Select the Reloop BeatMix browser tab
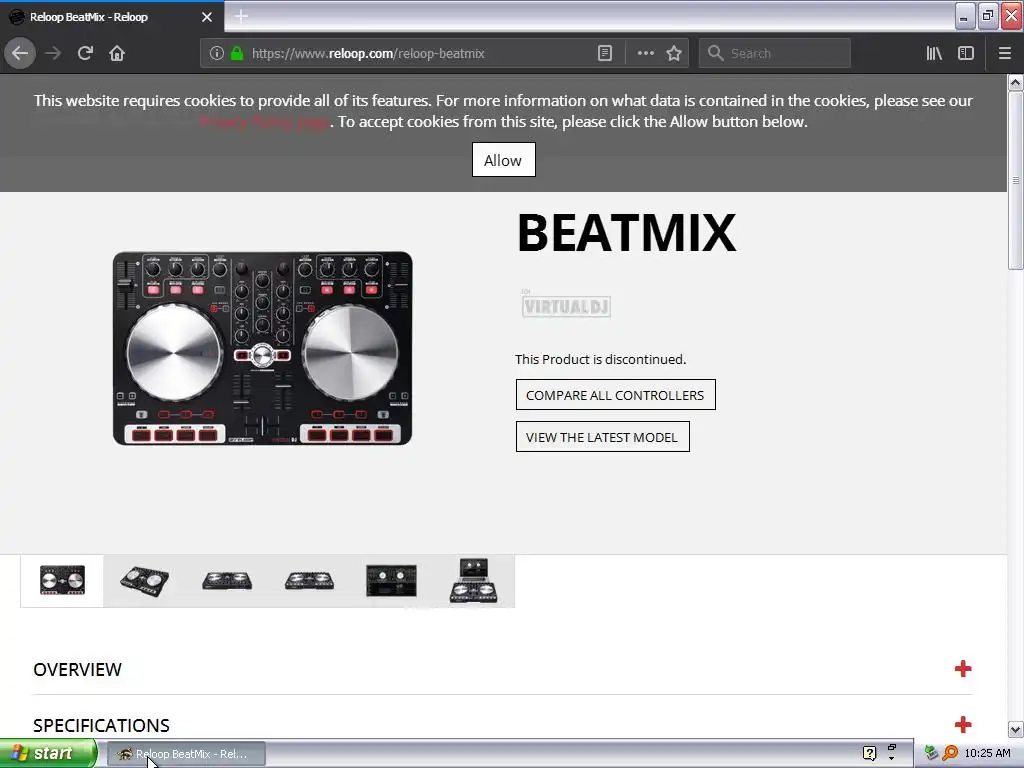Screen dimensions: 1024x768 pos(112,17)
